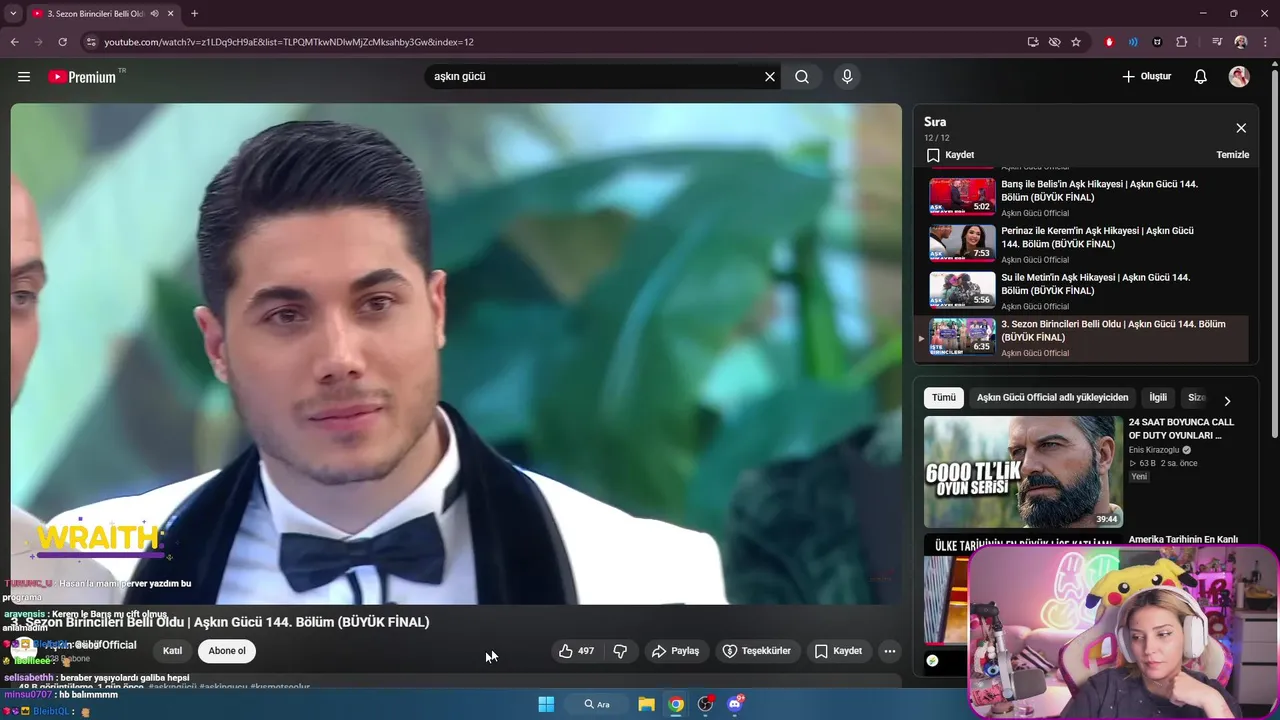Click the Sıra queue title
The image size is (1280, 720).
pos(935,122)
